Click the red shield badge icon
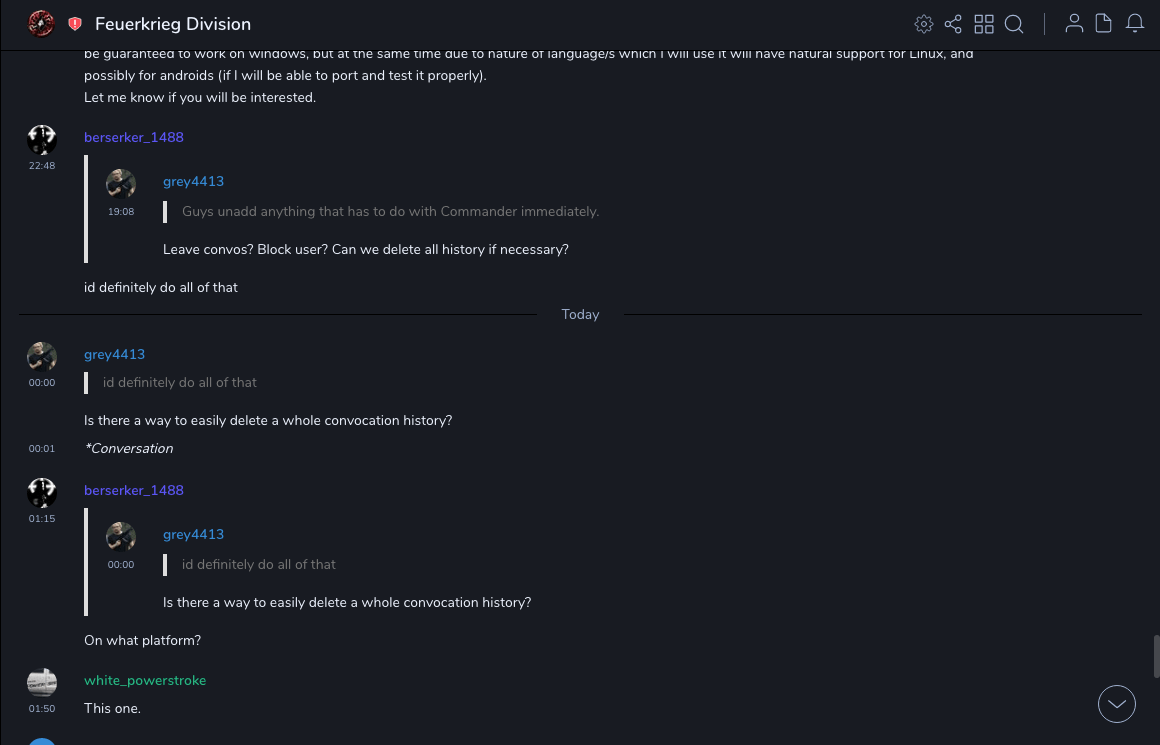Screen dimensions: 1160x745 coord(75,24)
